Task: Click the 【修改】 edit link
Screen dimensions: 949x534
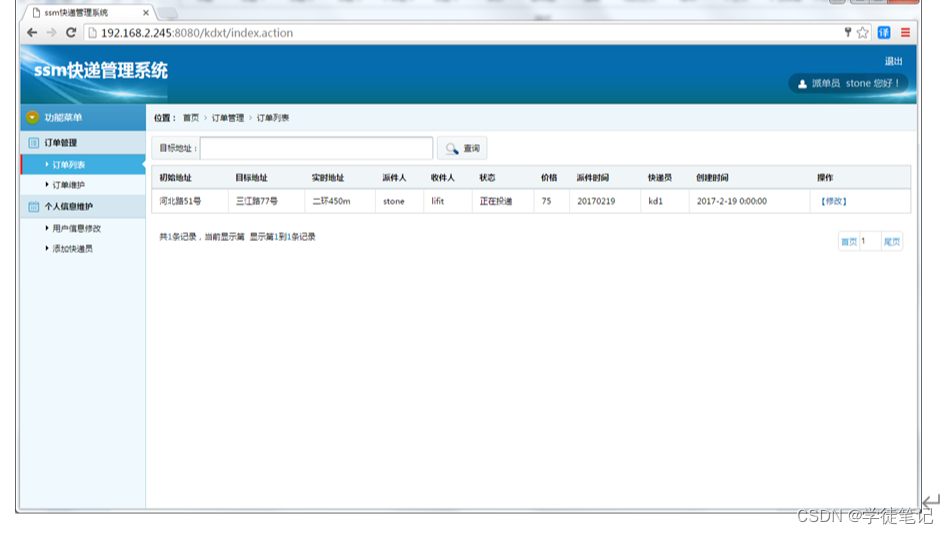Action: click(x=833, y=201)
